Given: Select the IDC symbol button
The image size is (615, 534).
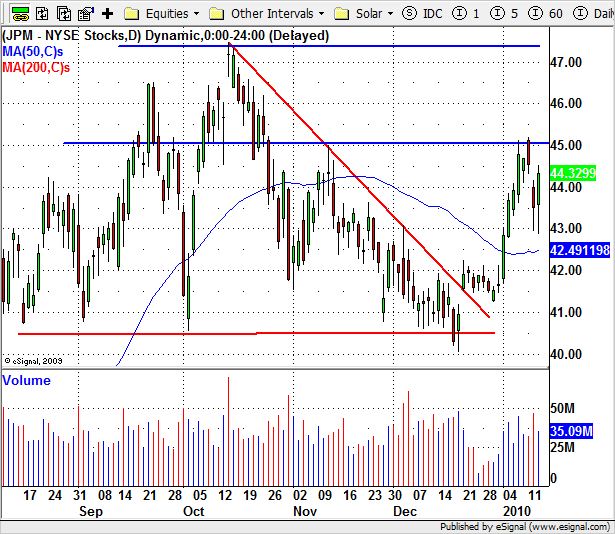Looking at the screenshot, I should point(433,14).
